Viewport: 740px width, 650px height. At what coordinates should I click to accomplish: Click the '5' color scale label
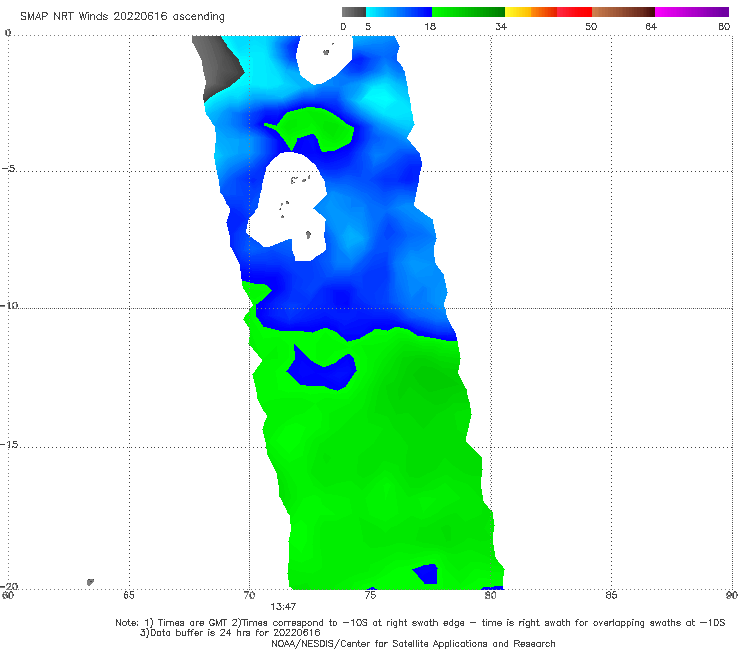coord(368,26)
